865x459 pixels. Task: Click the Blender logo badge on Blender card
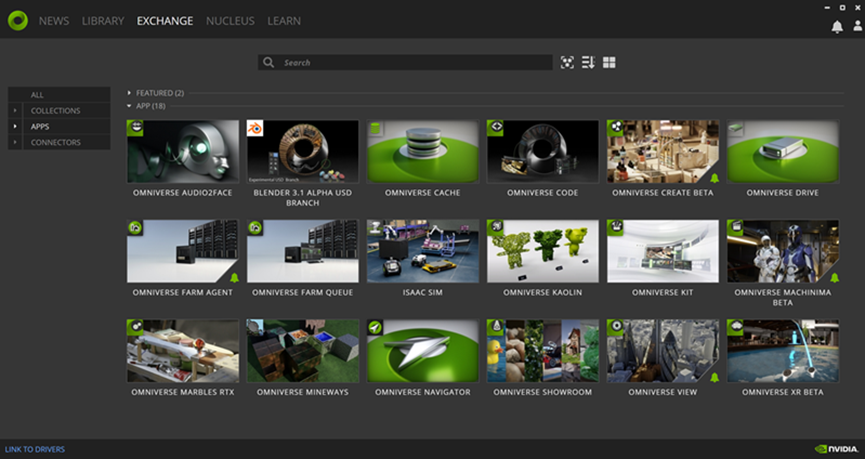[255, 128]
